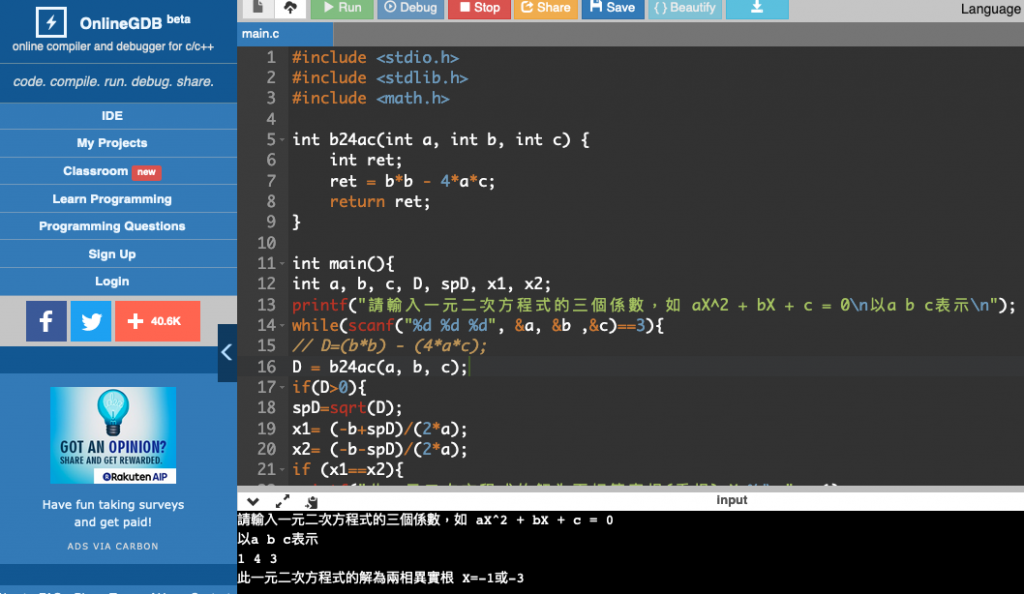Click the plus 40.6K share counter

click(157, 321)
